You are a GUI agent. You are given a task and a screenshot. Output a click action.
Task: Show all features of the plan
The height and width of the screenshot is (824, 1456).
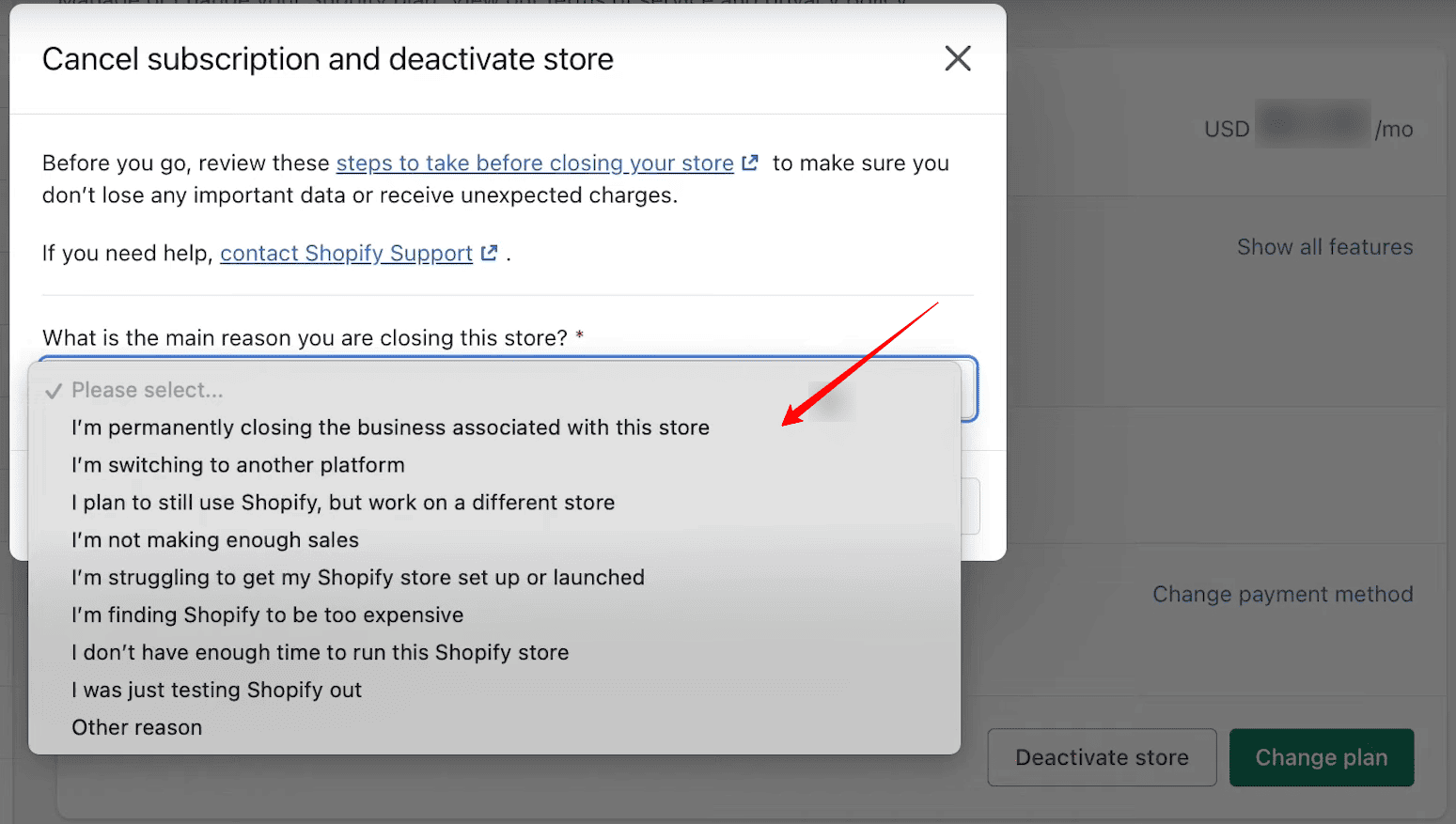pos(1324,246)
